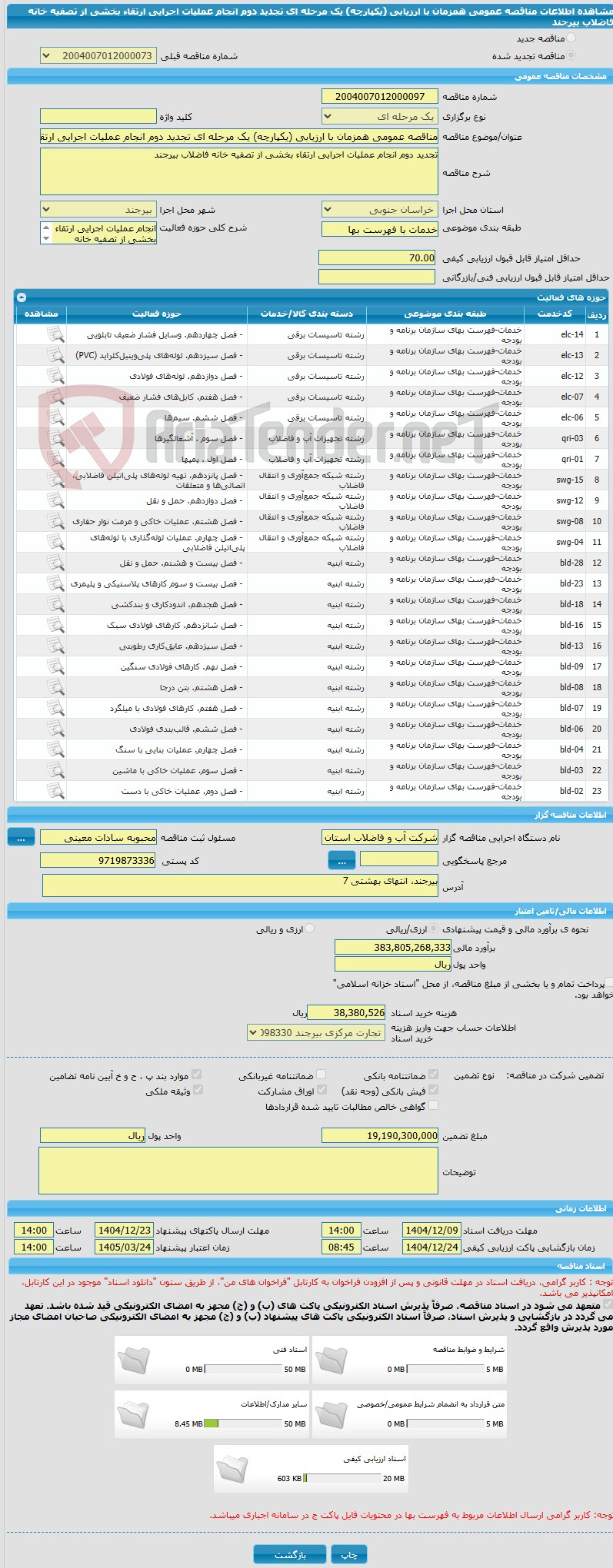
Task: Open the view magnifier for row qri-01
Action: coord(55,459)
